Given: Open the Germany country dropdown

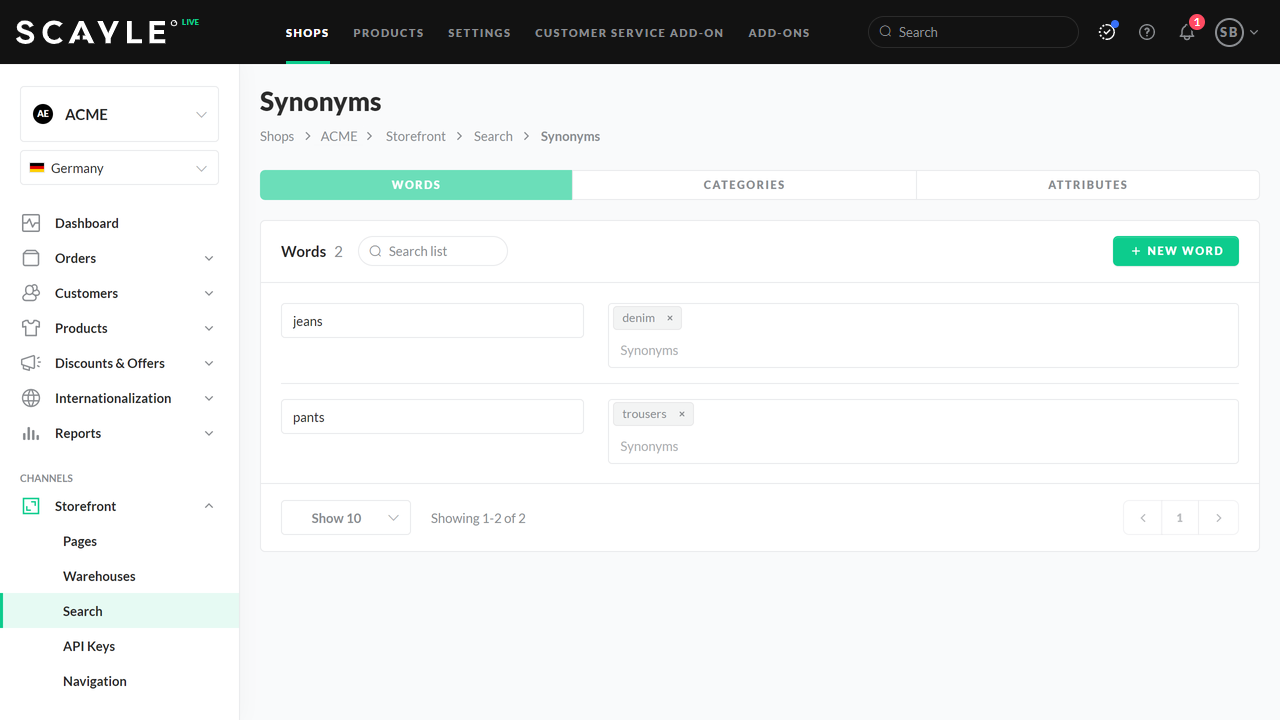Looking at the screenshot, I should pyautogui.click(x=119, y=168).
